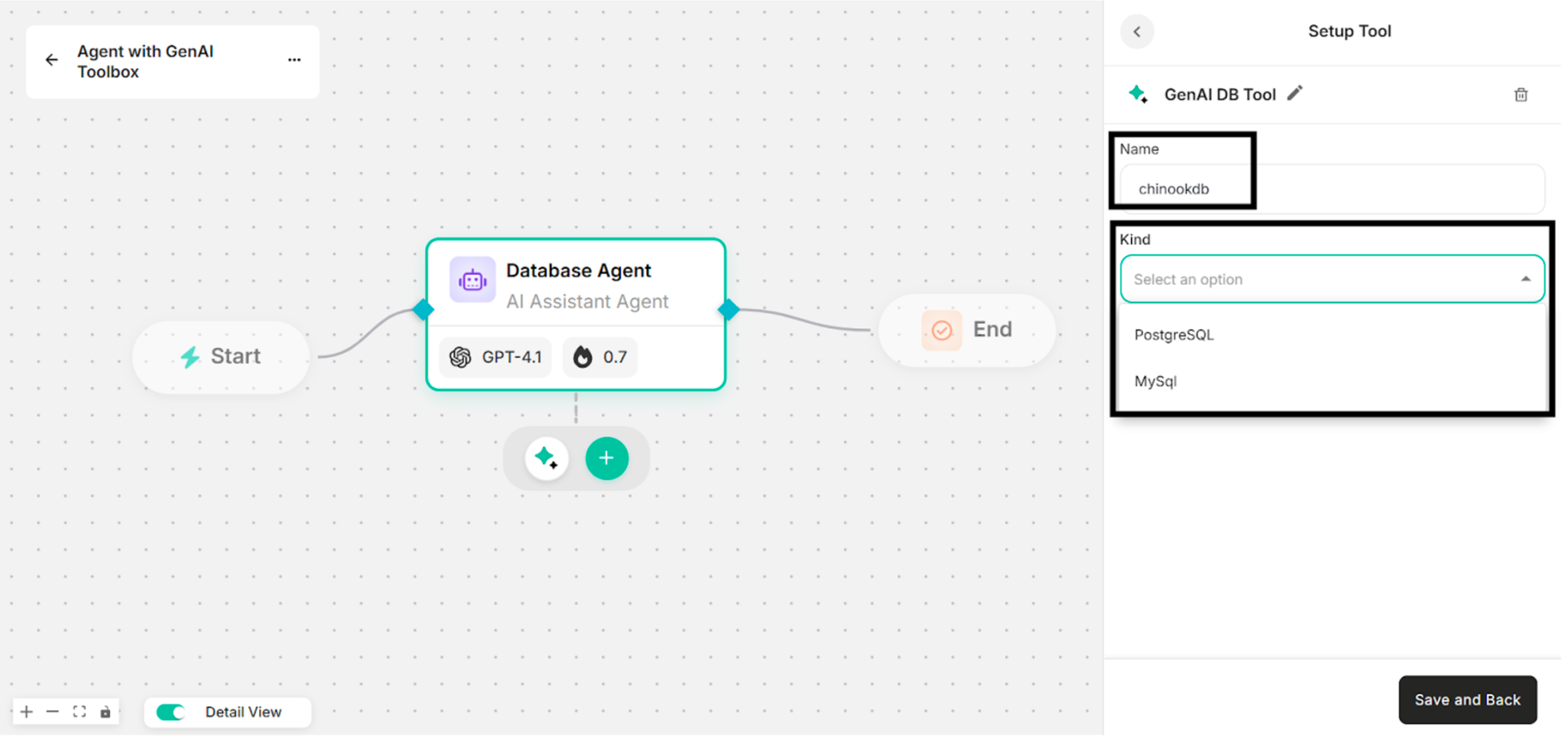Click the End node label
This screenshot has height=738, width=1568.
[992, 330]
